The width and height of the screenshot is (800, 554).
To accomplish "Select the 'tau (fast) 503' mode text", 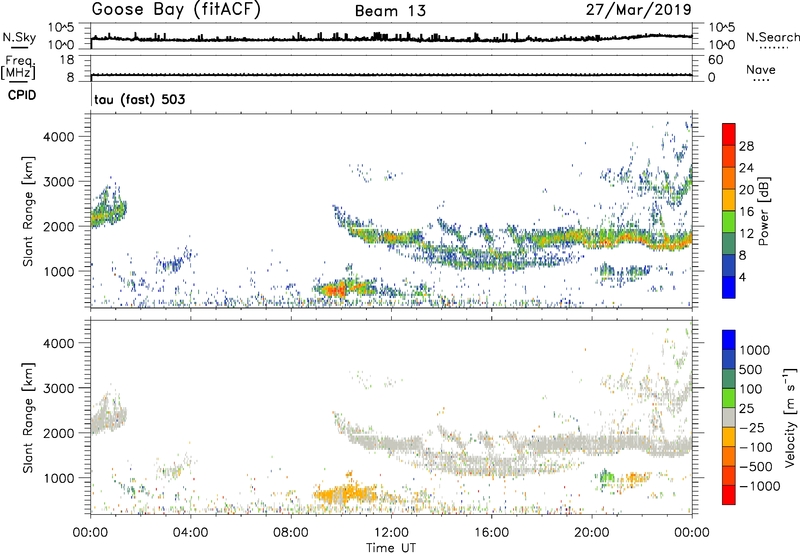I will pyautogui.click(x=140, y=99).
